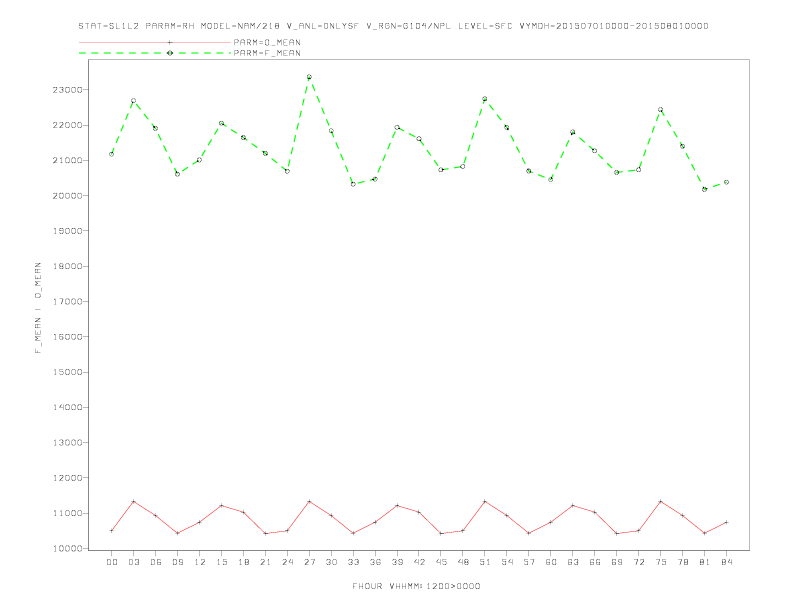Viewport: 792px width, 612px height.
Task: Click the 11000 y-axis tick label
Action: click(68, 513)
